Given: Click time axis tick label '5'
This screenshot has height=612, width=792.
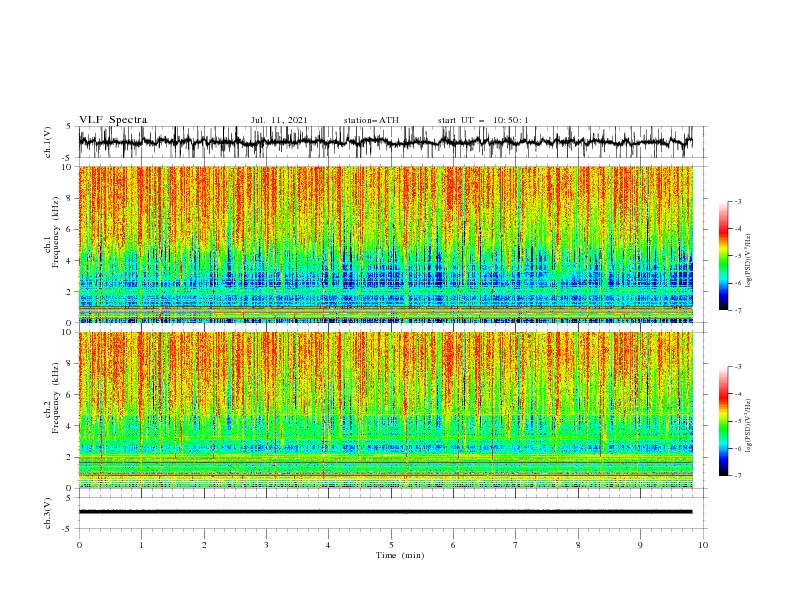Looking at the screenshot, I should [x=391, y=545].
